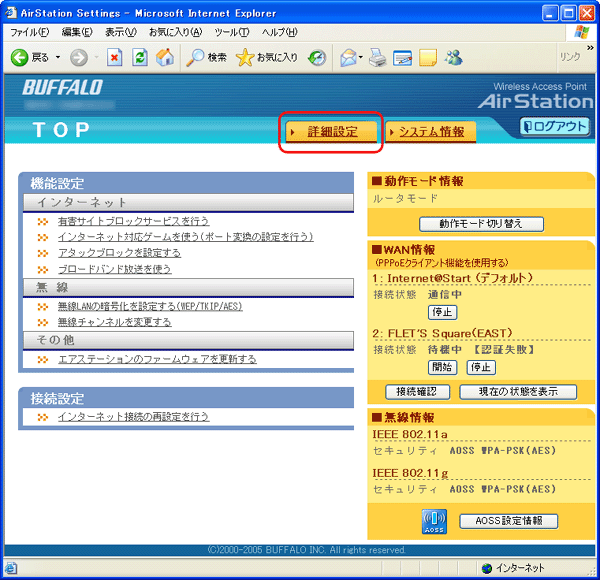
Task: Click the 接続確認 button
Action: [x=417, y=392]
